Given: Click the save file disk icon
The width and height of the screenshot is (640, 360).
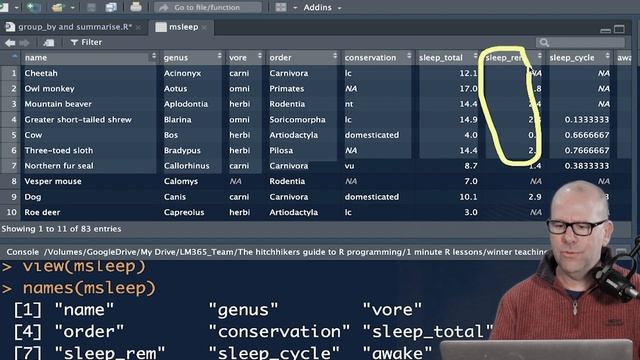Looking at the screenshot, I should pos(91,7).
